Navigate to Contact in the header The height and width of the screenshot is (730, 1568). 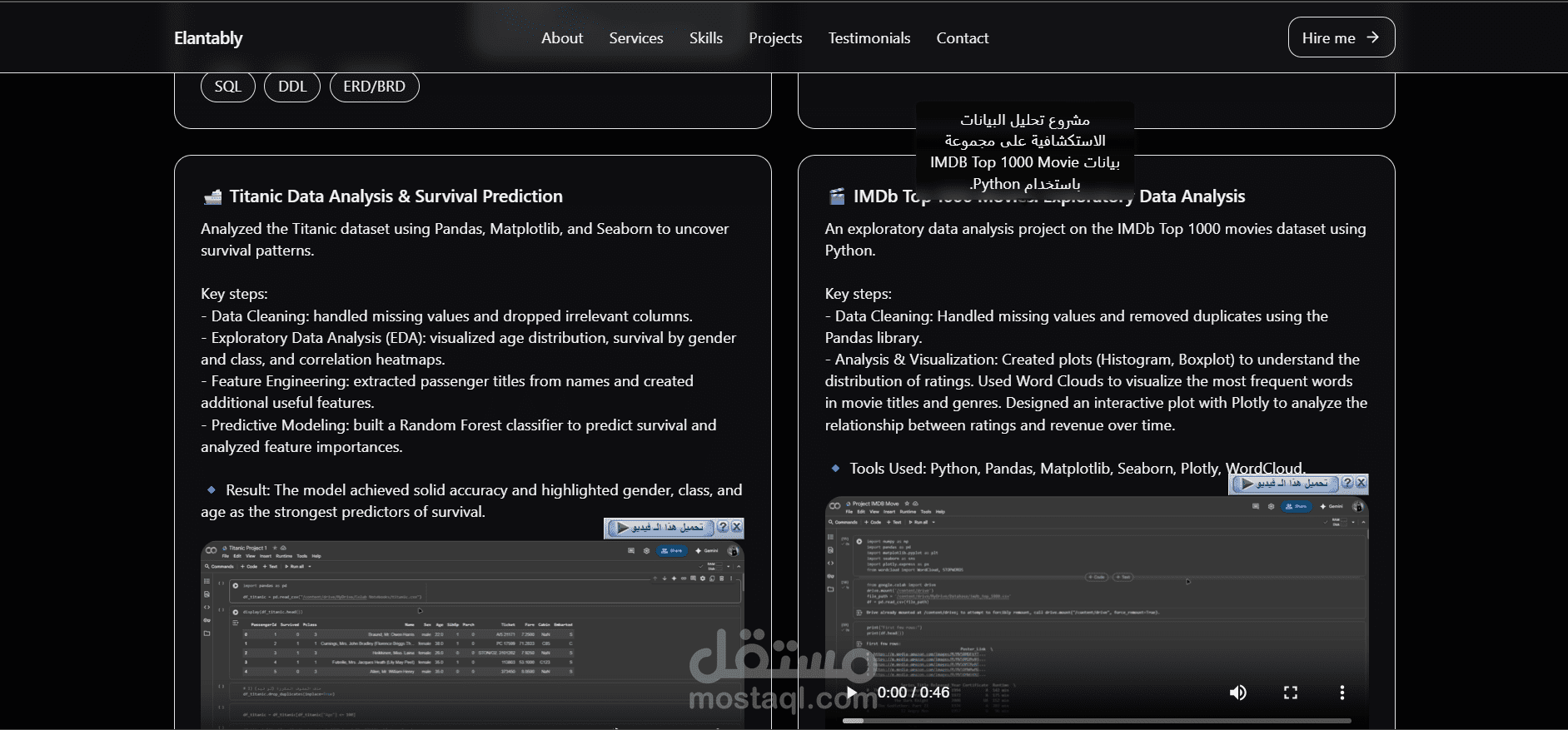(963, 38)
